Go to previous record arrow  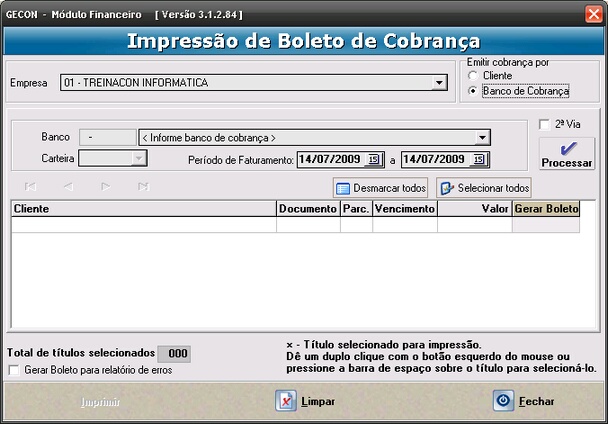68,187
